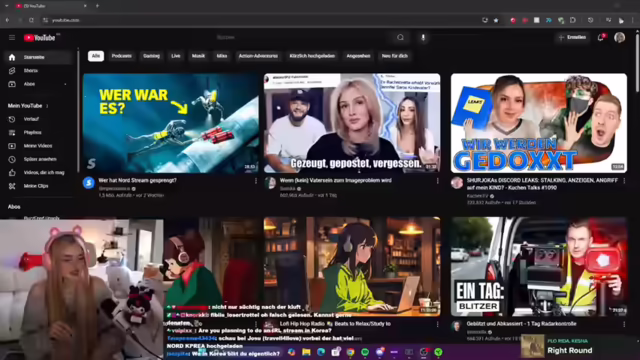Click the Erstellen create button
This screenshot has height=360, width=640.
tap(573, 38)
